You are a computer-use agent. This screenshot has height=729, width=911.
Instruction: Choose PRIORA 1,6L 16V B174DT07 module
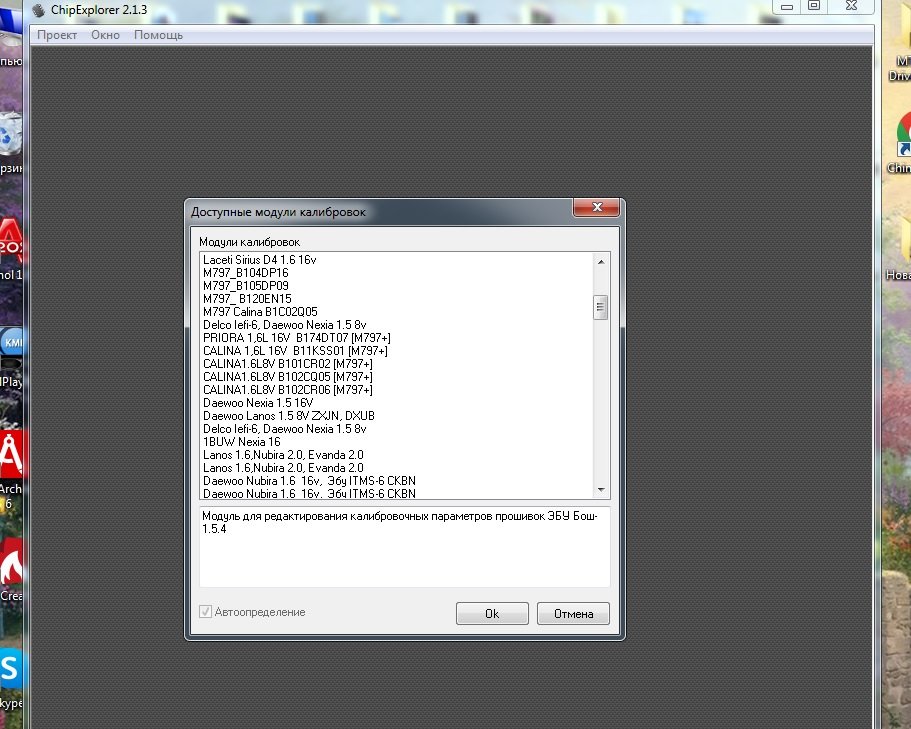296,338
